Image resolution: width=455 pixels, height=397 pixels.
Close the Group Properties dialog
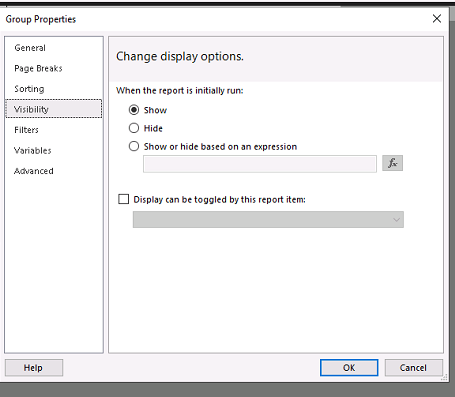tap(437, 19)
